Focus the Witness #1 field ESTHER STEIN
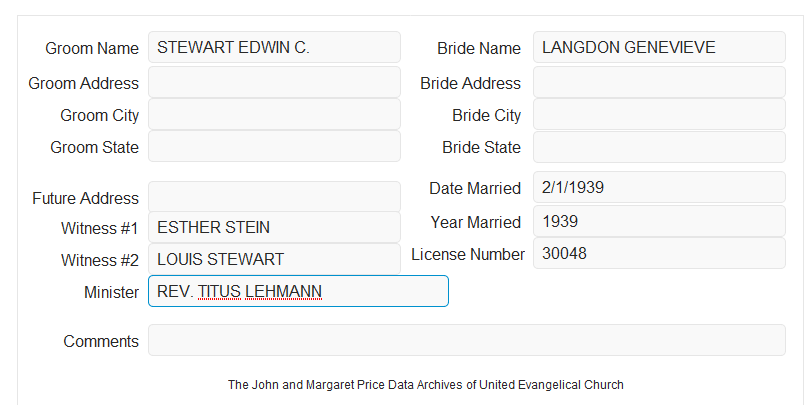This screenshot has width=805, height=405. click(x=274, y=227)
